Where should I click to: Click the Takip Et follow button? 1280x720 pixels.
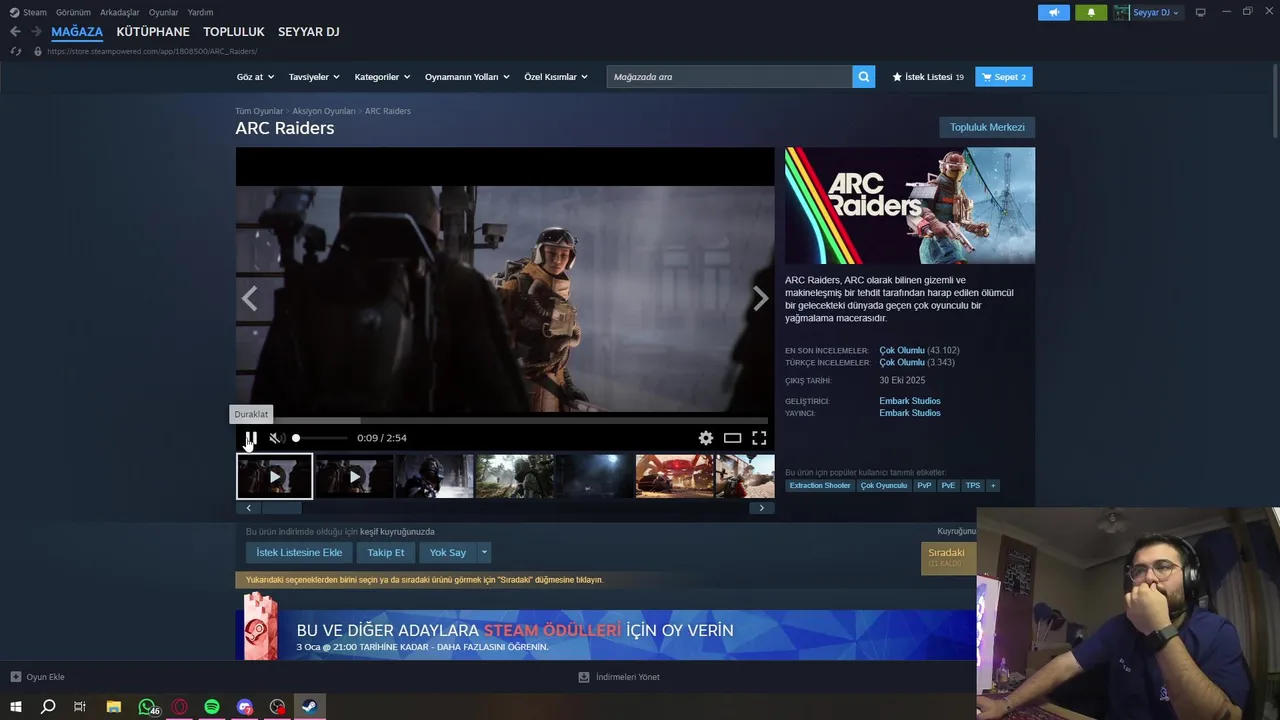point(386,552)
